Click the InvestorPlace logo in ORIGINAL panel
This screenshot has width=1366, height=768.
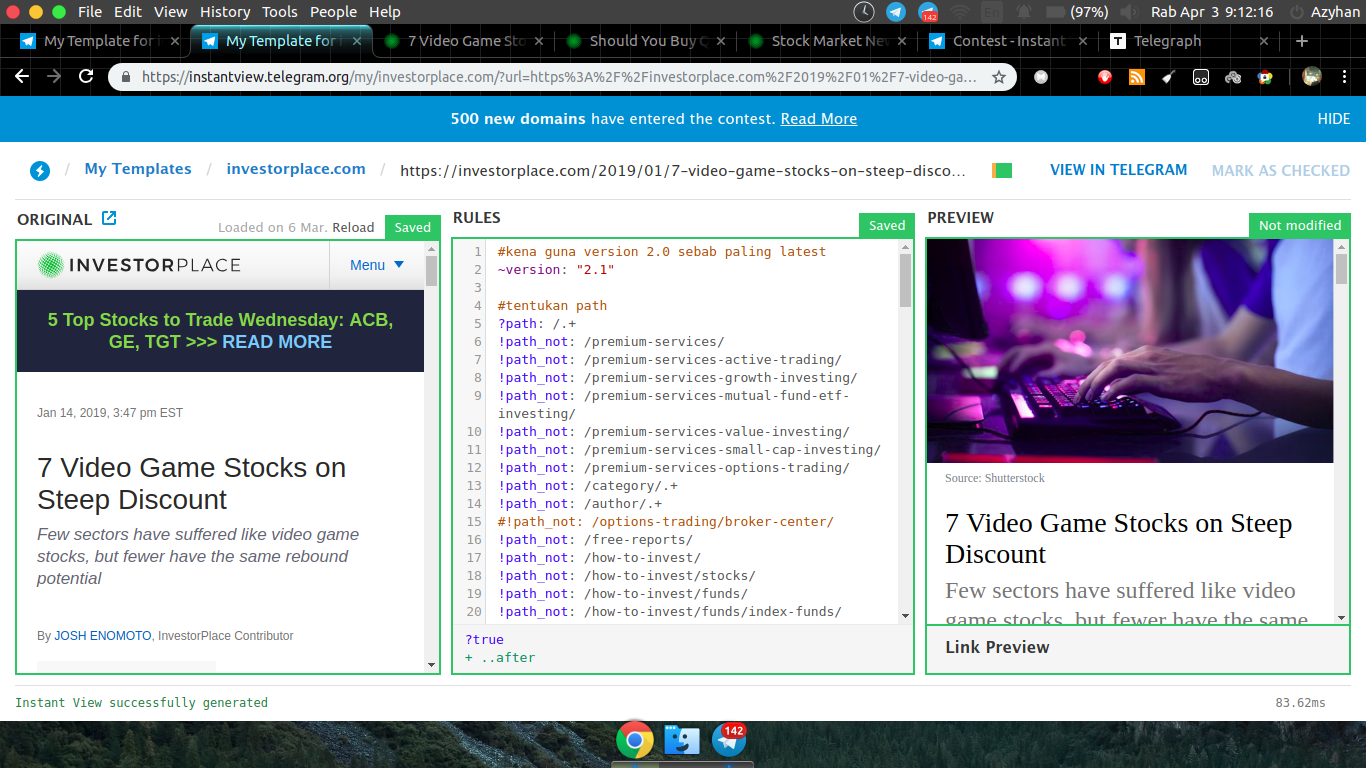tap(139, 265)
